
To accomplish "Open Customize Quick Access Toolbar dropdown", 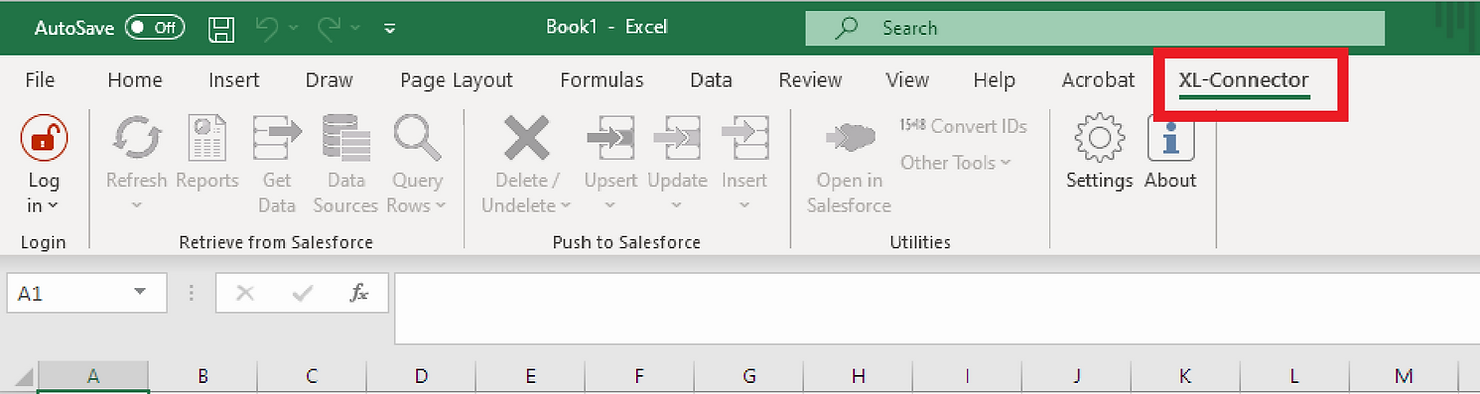I will click(x=390, y=28).
